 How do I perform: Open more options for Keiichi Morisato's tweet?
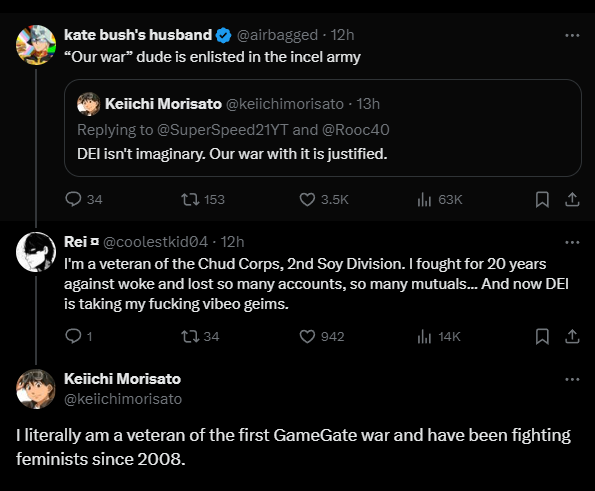click(x=572, y=379)
